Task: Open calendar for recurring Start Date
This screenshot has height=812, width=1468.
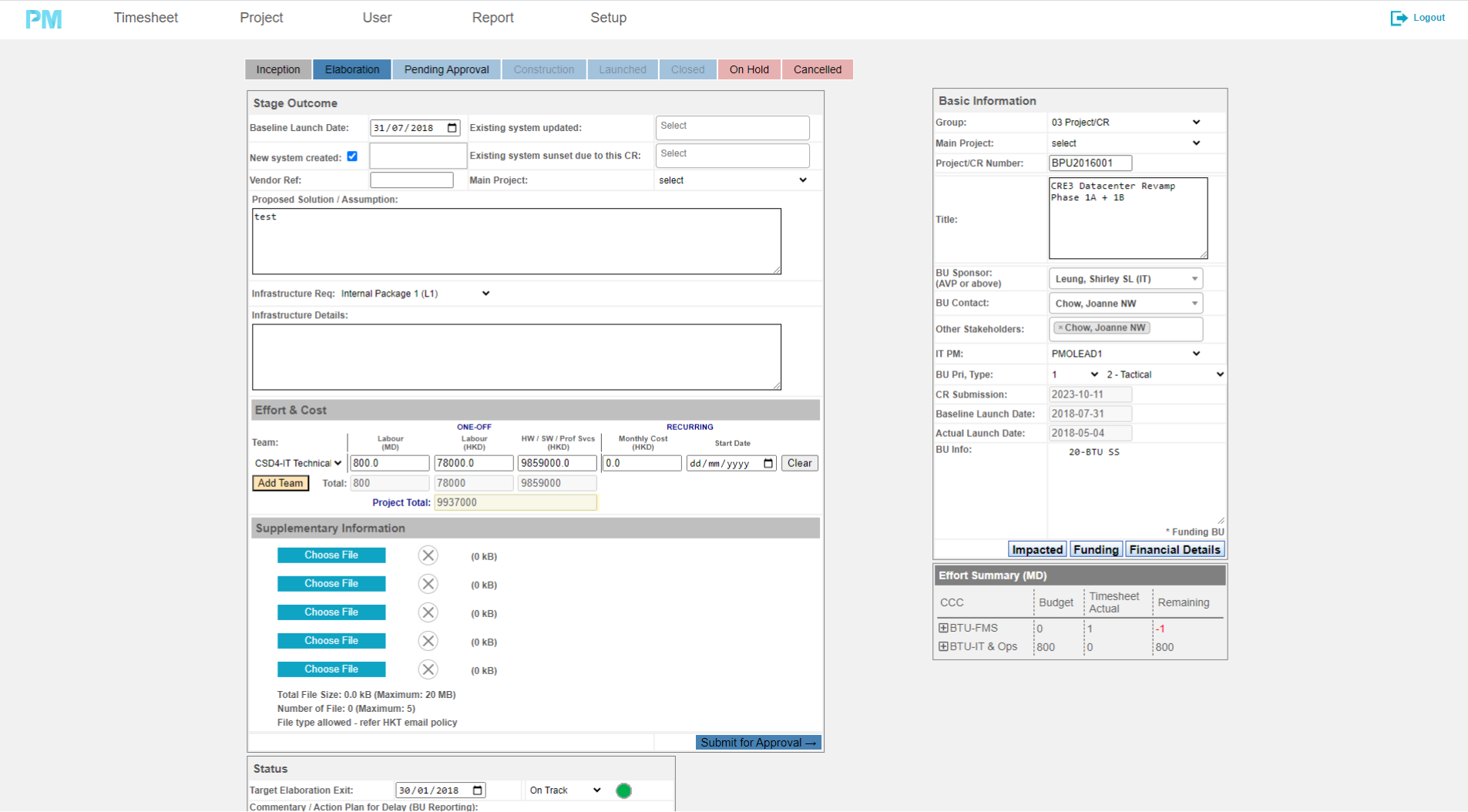Action: tap(768, 463)
